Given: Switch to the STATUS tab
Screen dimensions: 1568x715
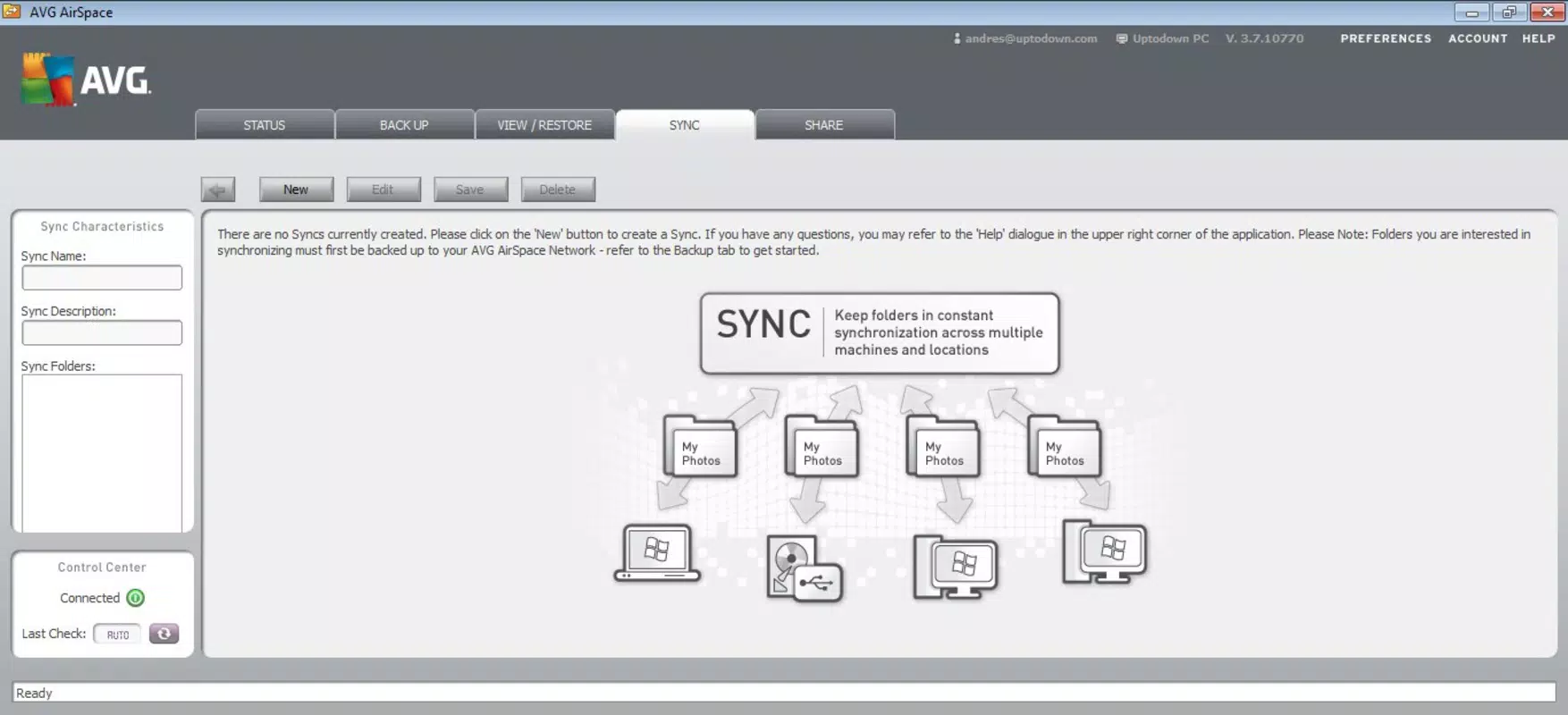Looking at the screenshot, I should (x=265, y=125).
